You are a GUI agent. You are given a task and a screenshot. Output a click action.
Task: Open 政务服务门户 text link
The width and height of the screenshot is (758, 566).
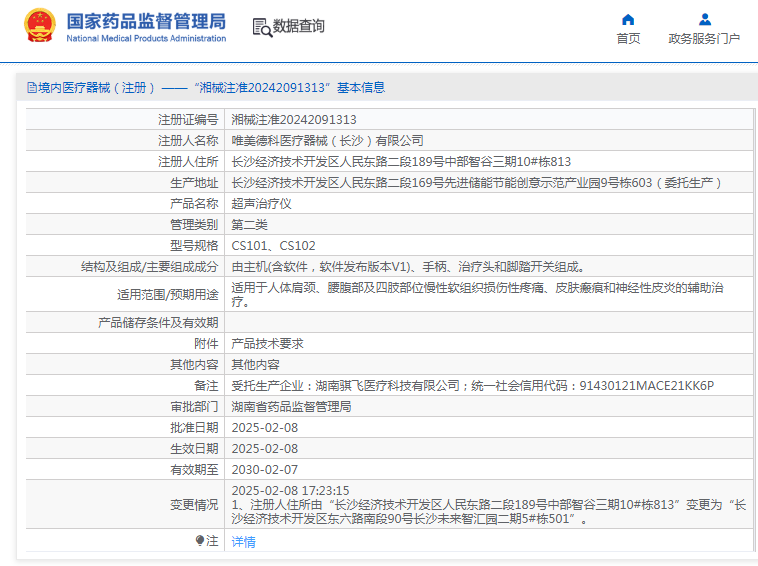tap(704, 39)
